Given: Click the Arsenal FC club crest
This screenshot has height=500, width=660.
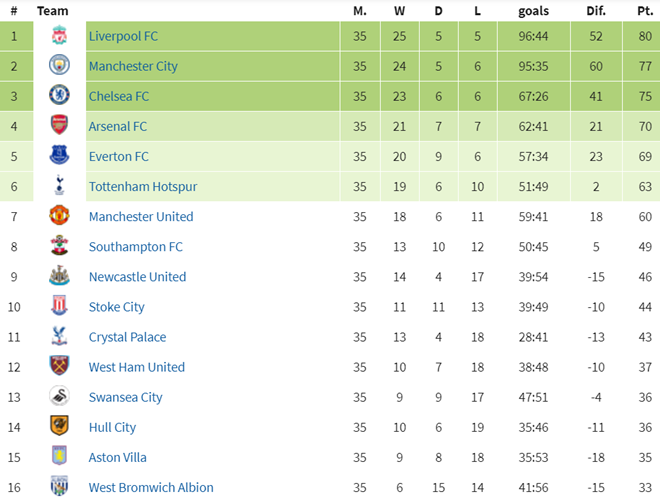Looking at the screenshot, I should [60, 126].
